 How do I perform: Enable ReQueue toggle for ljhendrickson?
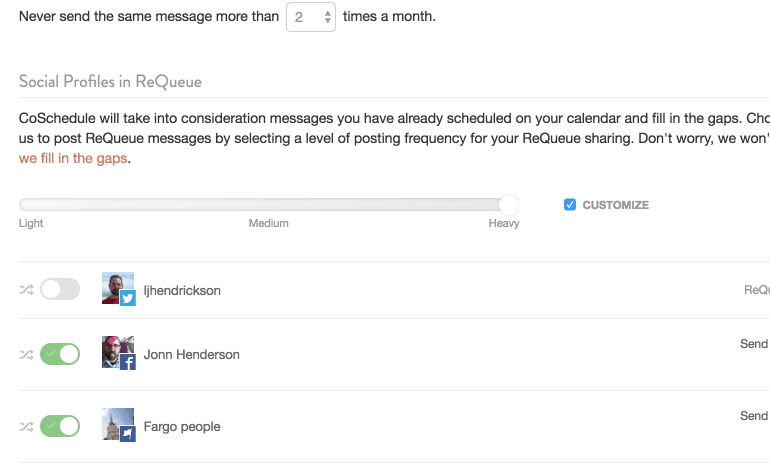pos(60,290)
